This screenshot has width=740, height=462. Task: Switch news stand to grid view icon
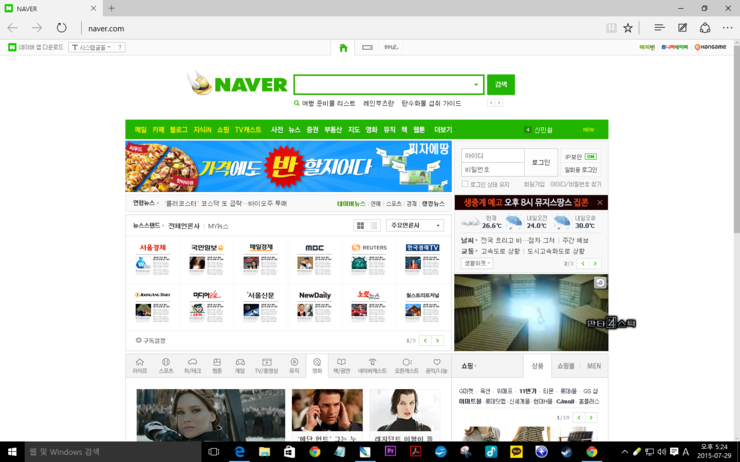tap(360, 226)
